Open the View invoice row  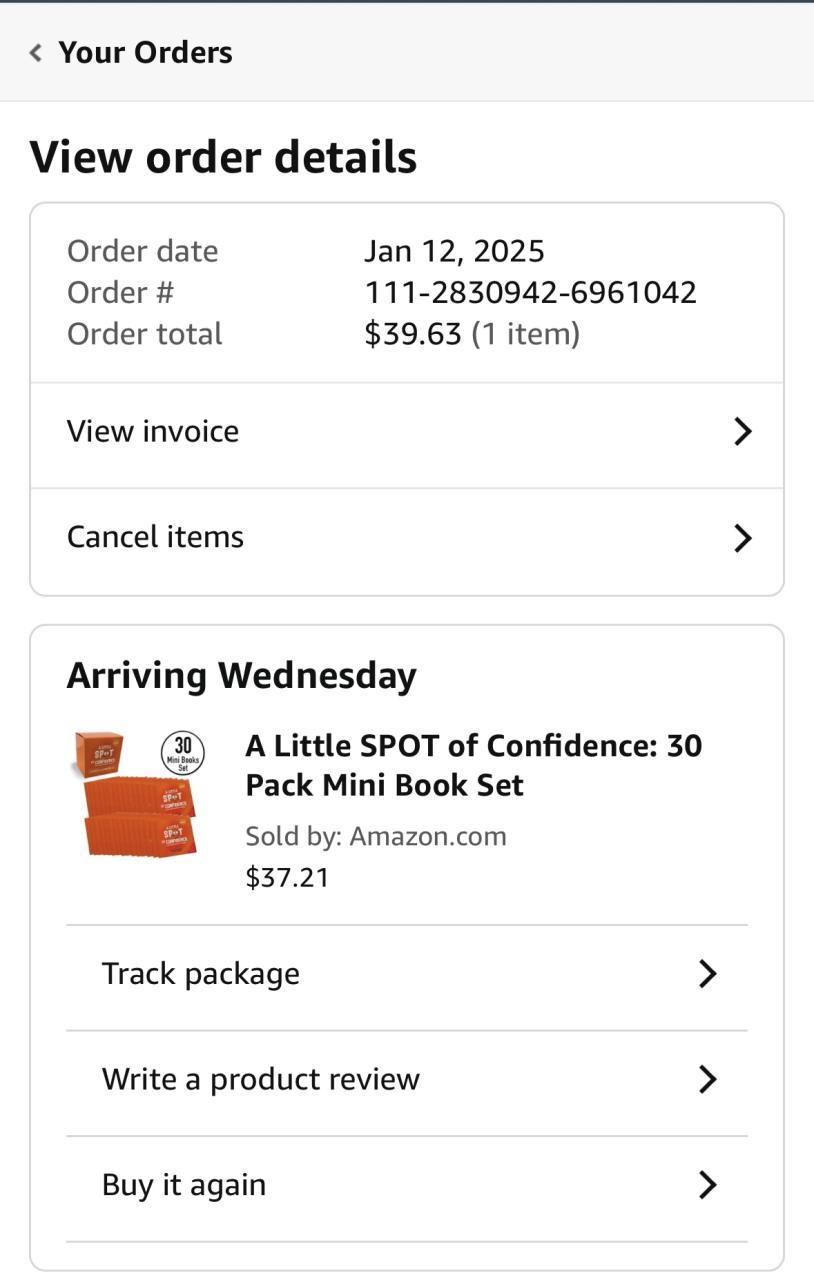click(153, 431)
